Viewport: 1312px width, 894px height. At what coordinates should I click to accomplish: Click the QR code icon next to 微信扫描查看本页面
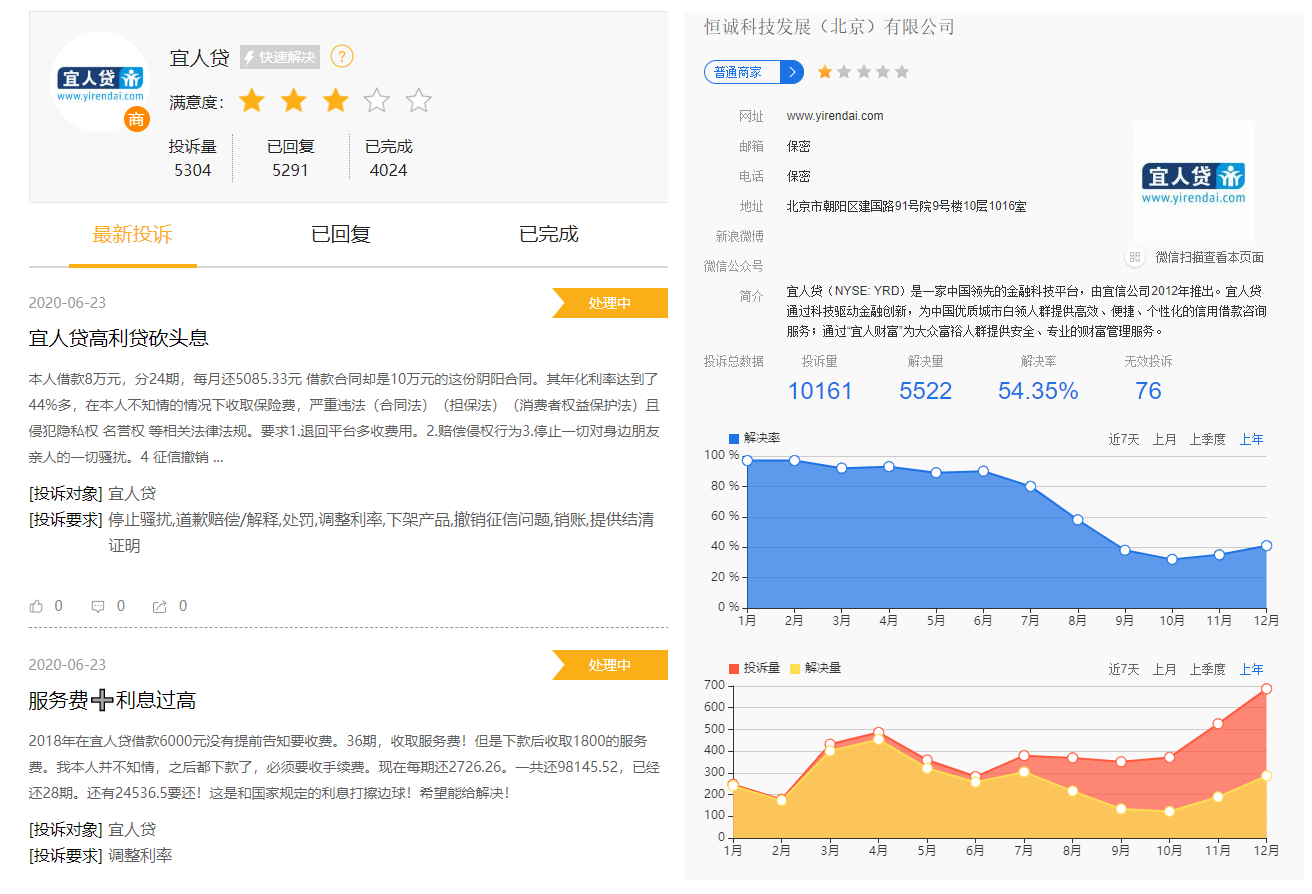[1135, 257]
